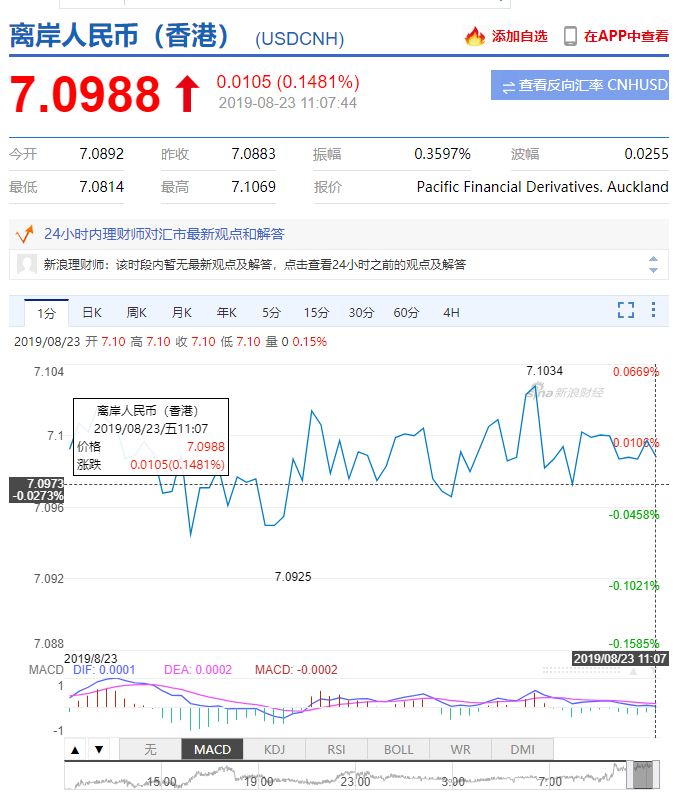Click the phone icon for 在APP中查看
The image size is (678, 803).
click(x=570, y=37)
